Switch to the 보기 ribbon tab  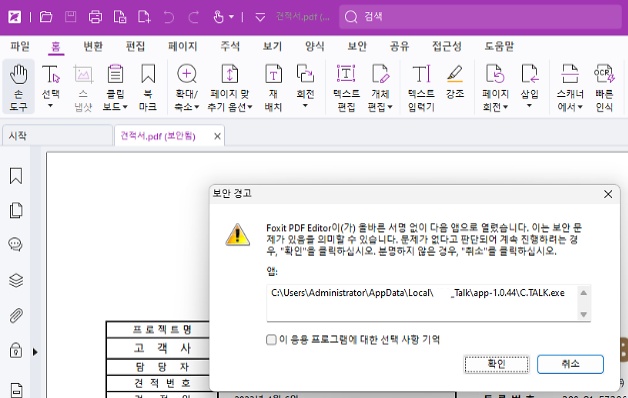click(272, 46)
